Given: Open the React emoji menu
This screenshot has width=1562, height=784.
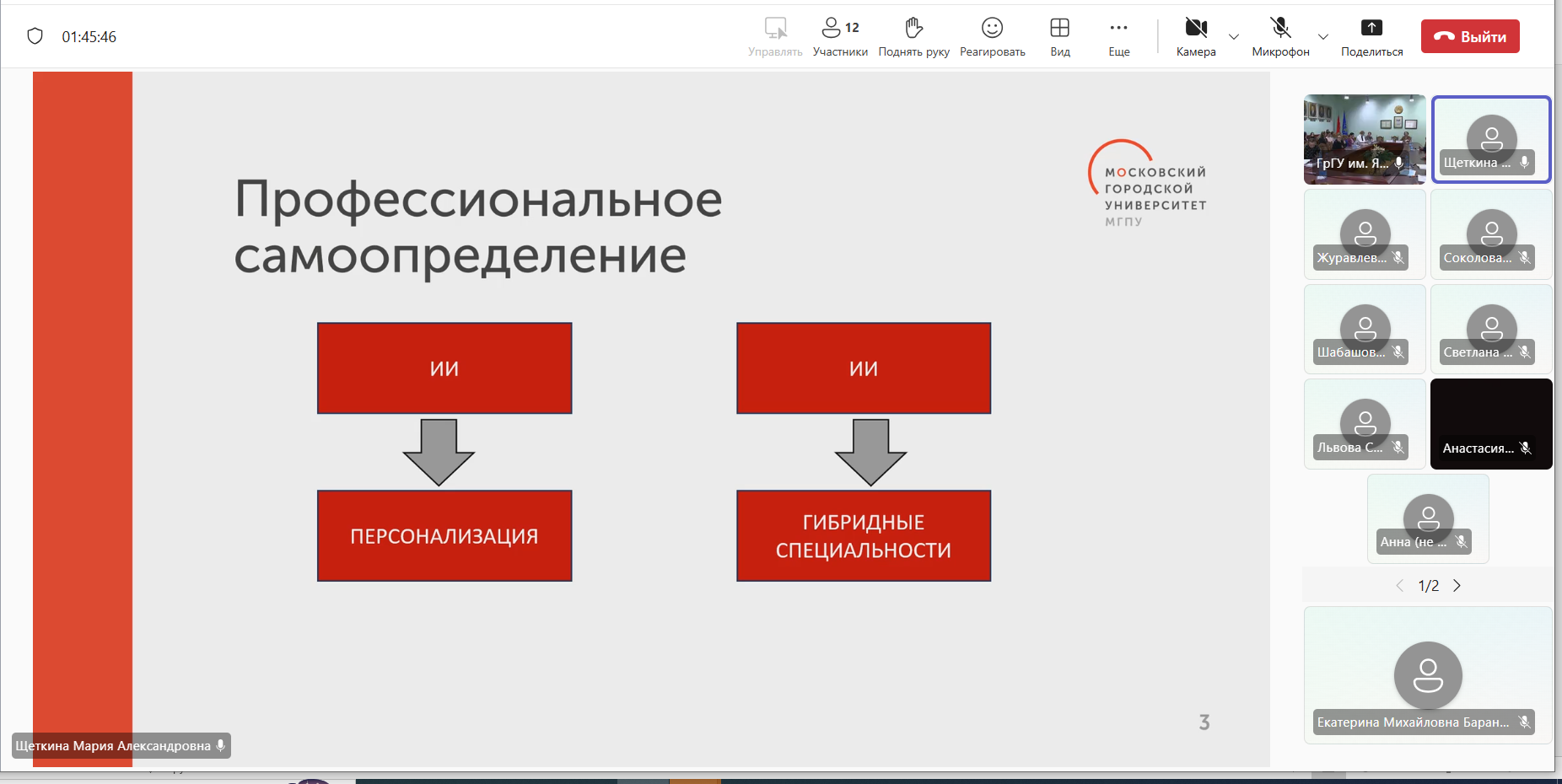Looking at the screenshot, I should tap(992, 29).
